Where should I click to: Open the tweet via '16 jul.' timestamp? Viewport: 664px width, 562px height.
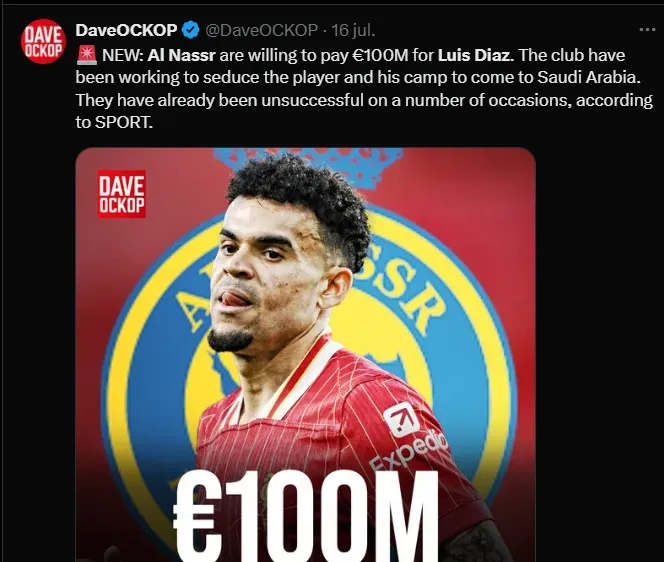353,30
